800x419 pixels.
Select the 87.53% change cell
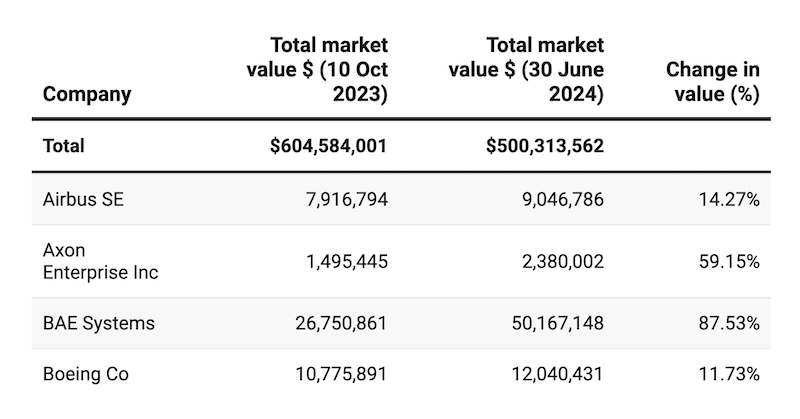[732, 323]
